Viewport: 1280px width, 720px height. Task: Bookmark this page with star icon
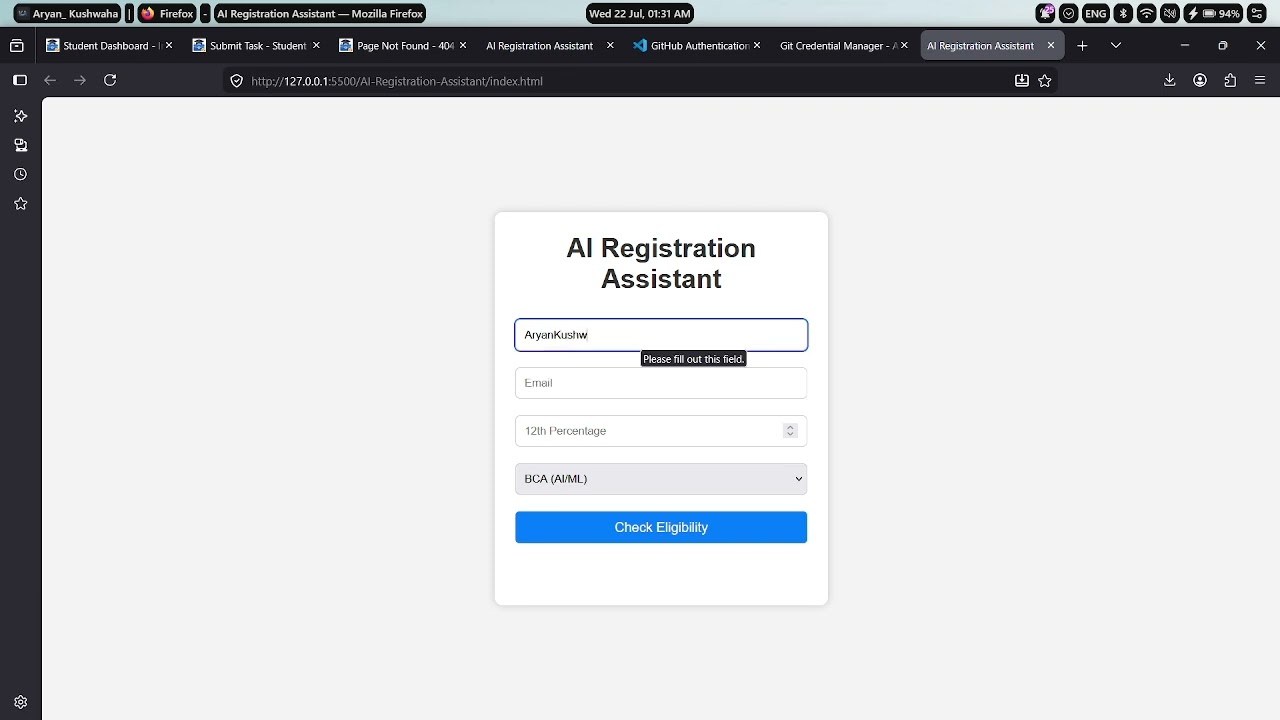(x=1045, y=81)
